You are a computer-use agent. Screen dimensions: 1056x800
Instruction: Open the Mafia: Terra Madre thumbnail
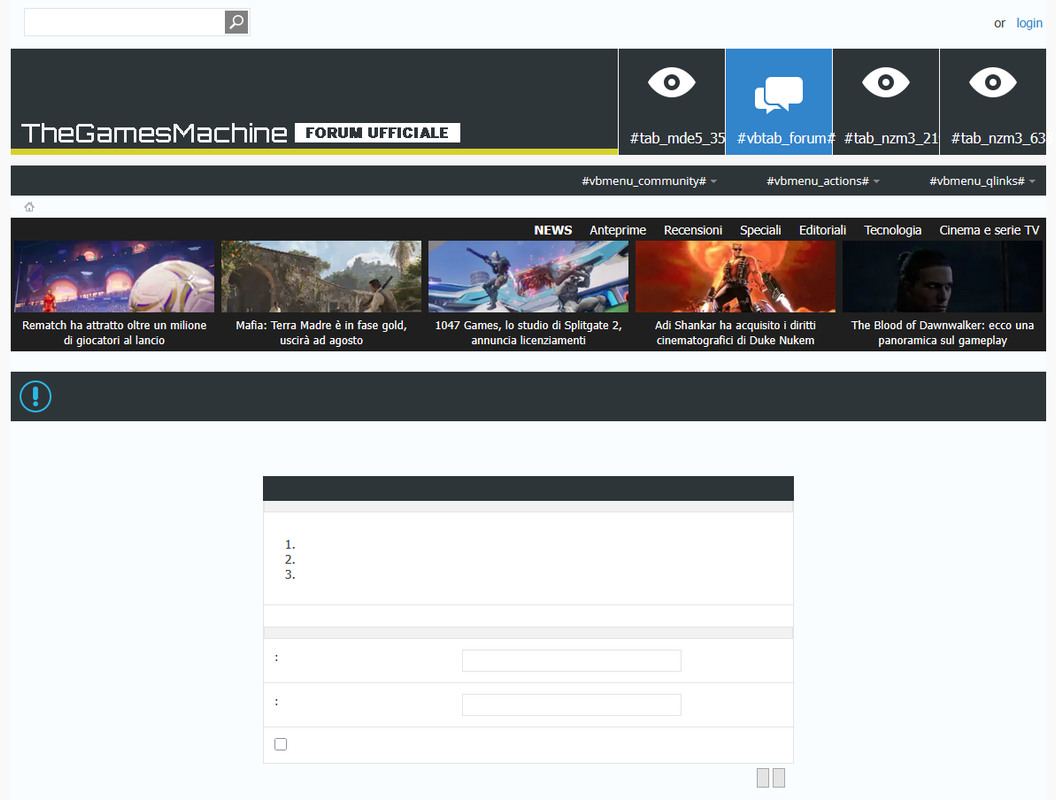click(x=321, y=277)
